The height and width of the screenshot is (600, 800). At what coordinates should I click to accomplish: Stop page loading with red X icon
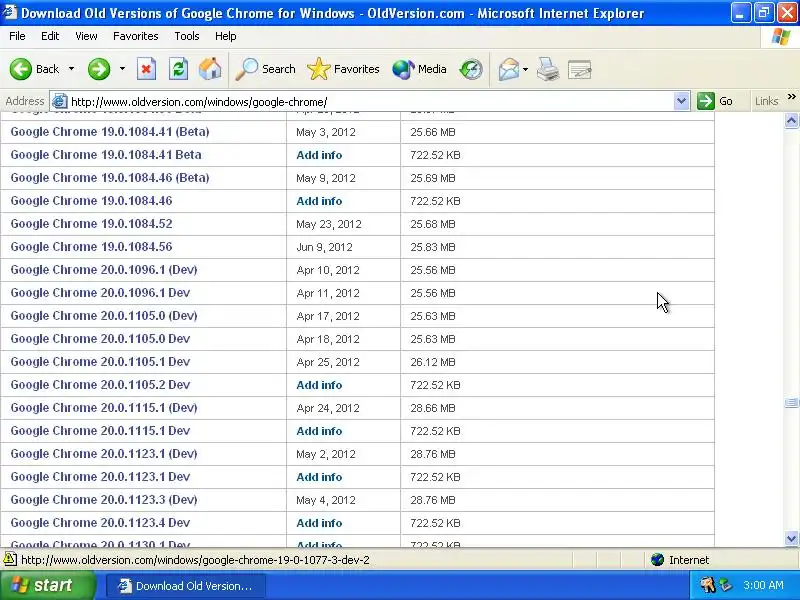[x=146, y=69]
